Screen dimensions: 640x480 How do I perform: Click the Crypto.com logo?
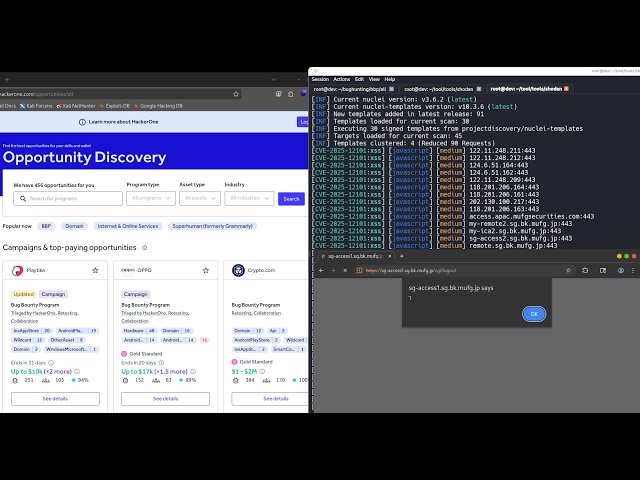[238, 270]
